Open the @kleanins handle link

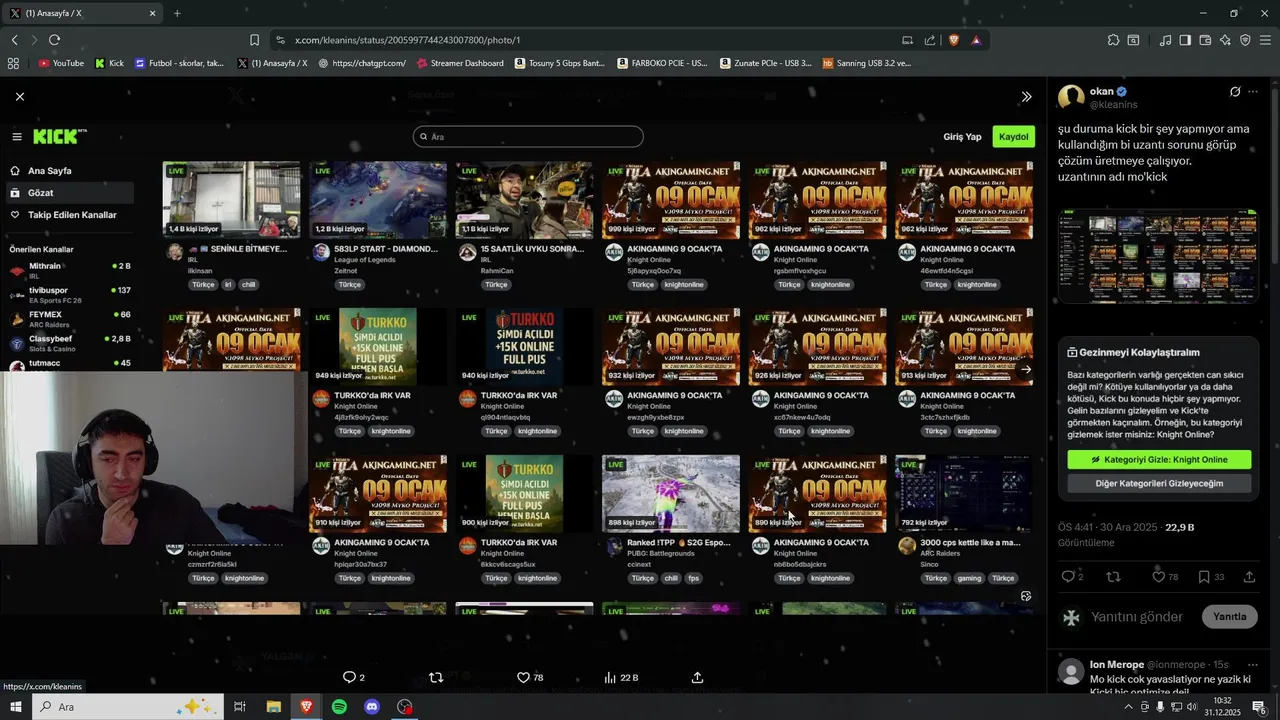tap(1113, 105)
